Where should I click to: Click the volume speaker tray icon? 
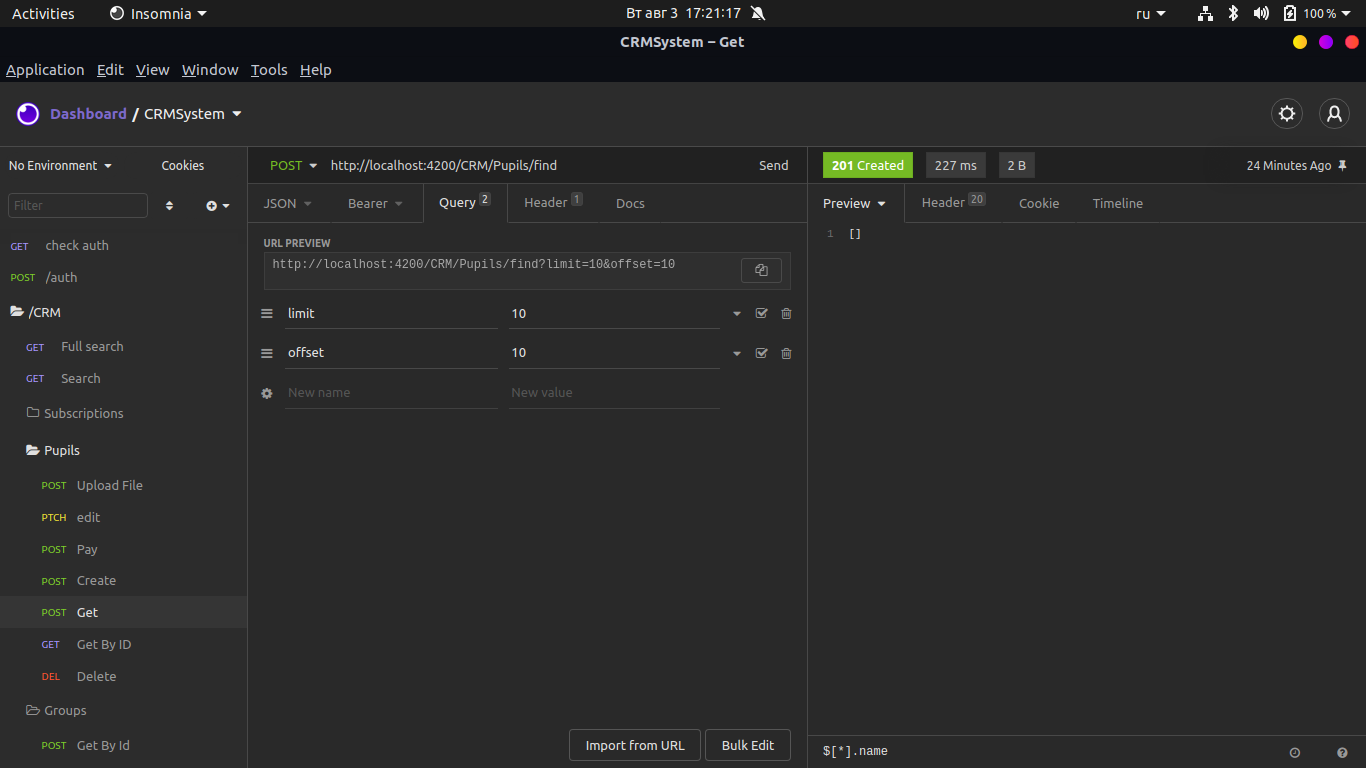pyautogui.click(x=1261, y=13)
